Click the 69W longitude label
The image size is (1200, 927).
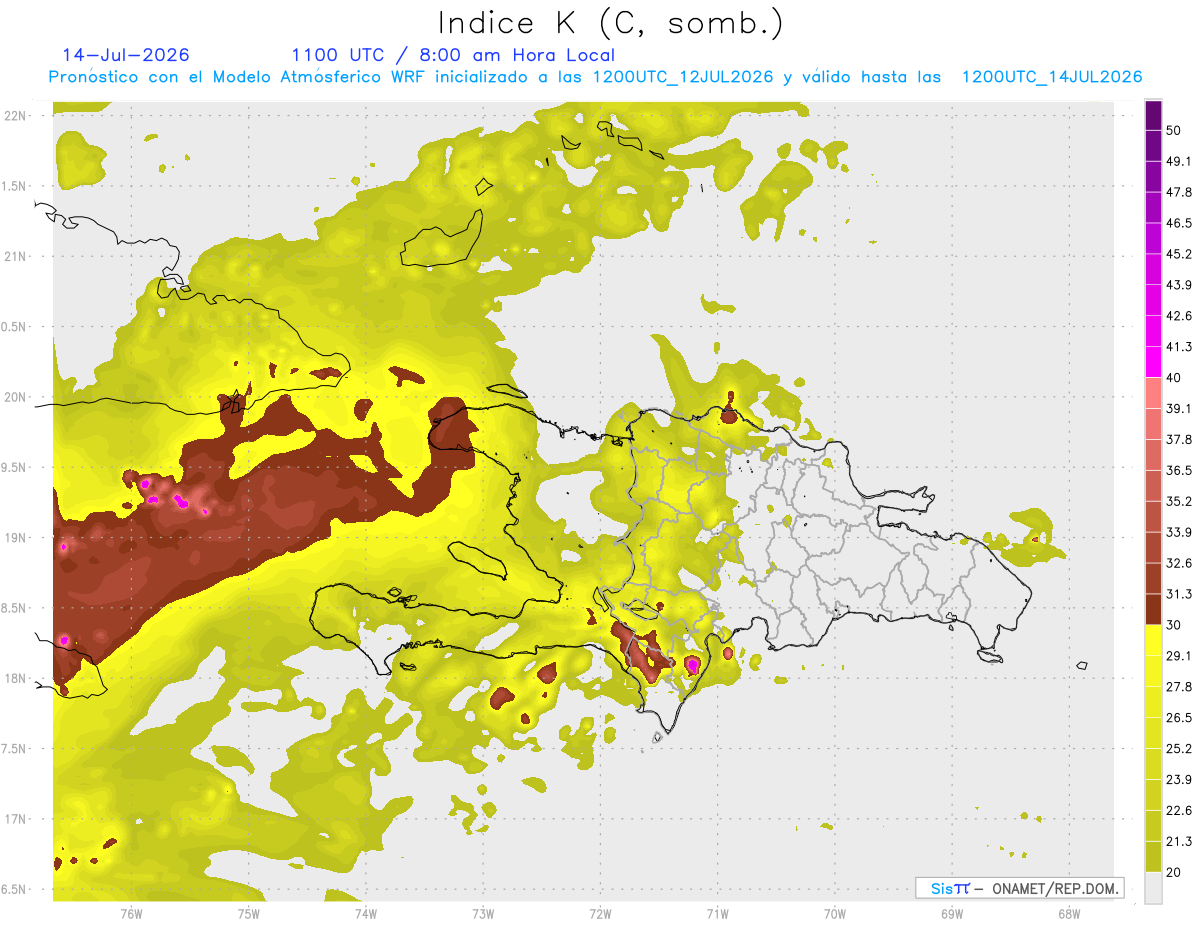(x=951, y=914)
